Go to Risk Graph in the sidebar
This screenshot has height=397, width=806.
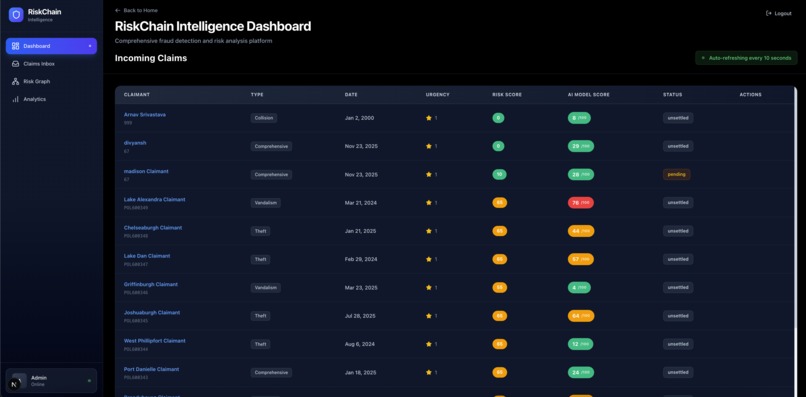coord(51,81)
